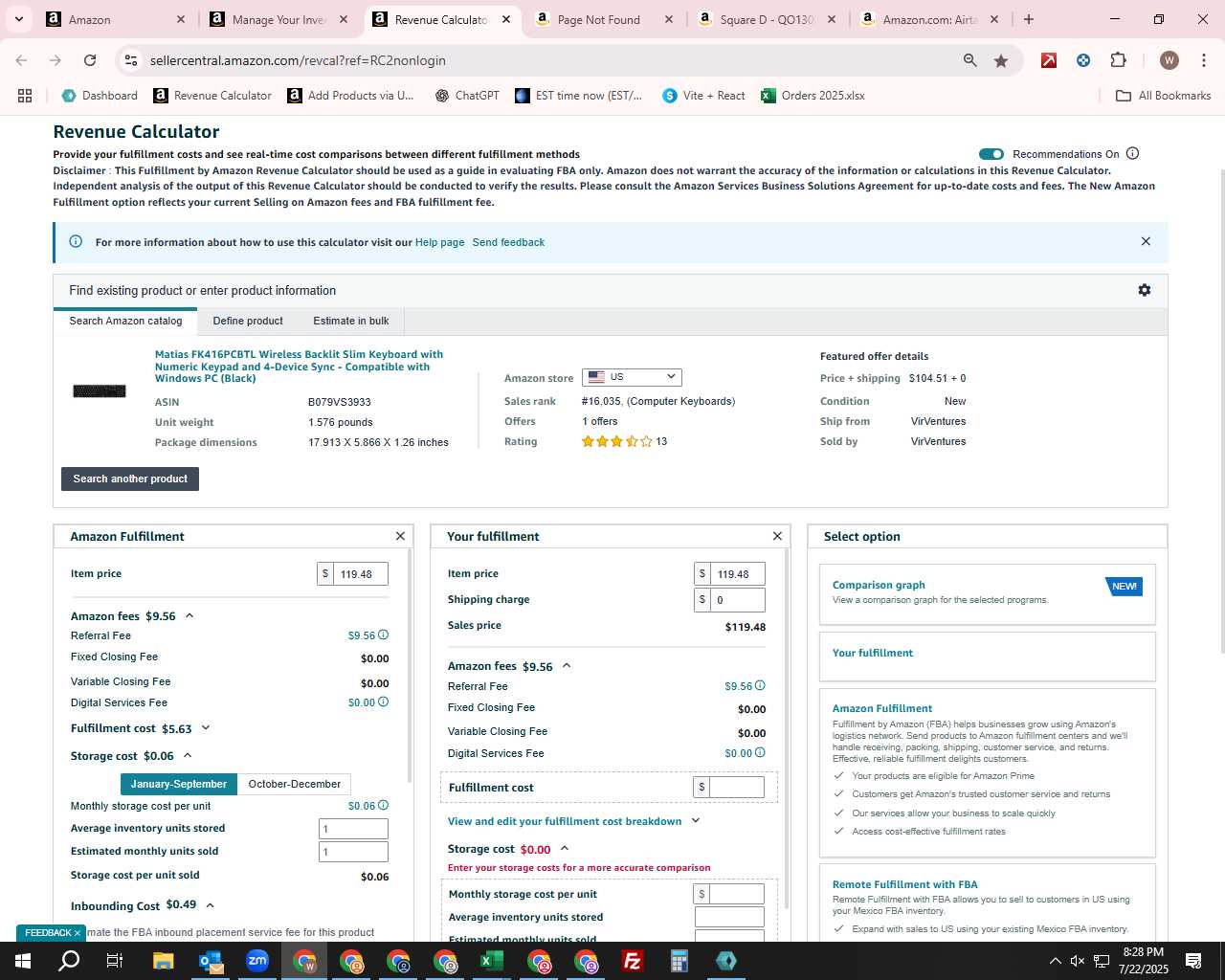The width and height of the screenshot is (1225, 980).
Task: Edit Shipping charge input field
Action: pos(738,600)
